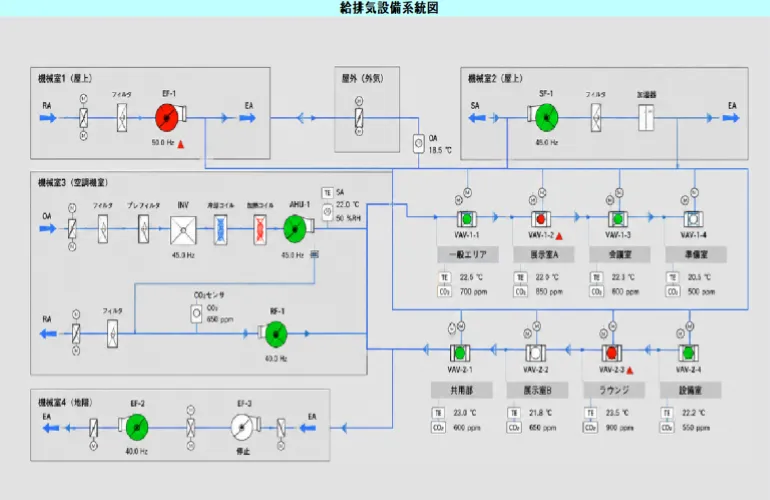770x500 pixels.
Task: Click the ラウンジ room label button
Action: pyautogui.click(x=614, y=390)
